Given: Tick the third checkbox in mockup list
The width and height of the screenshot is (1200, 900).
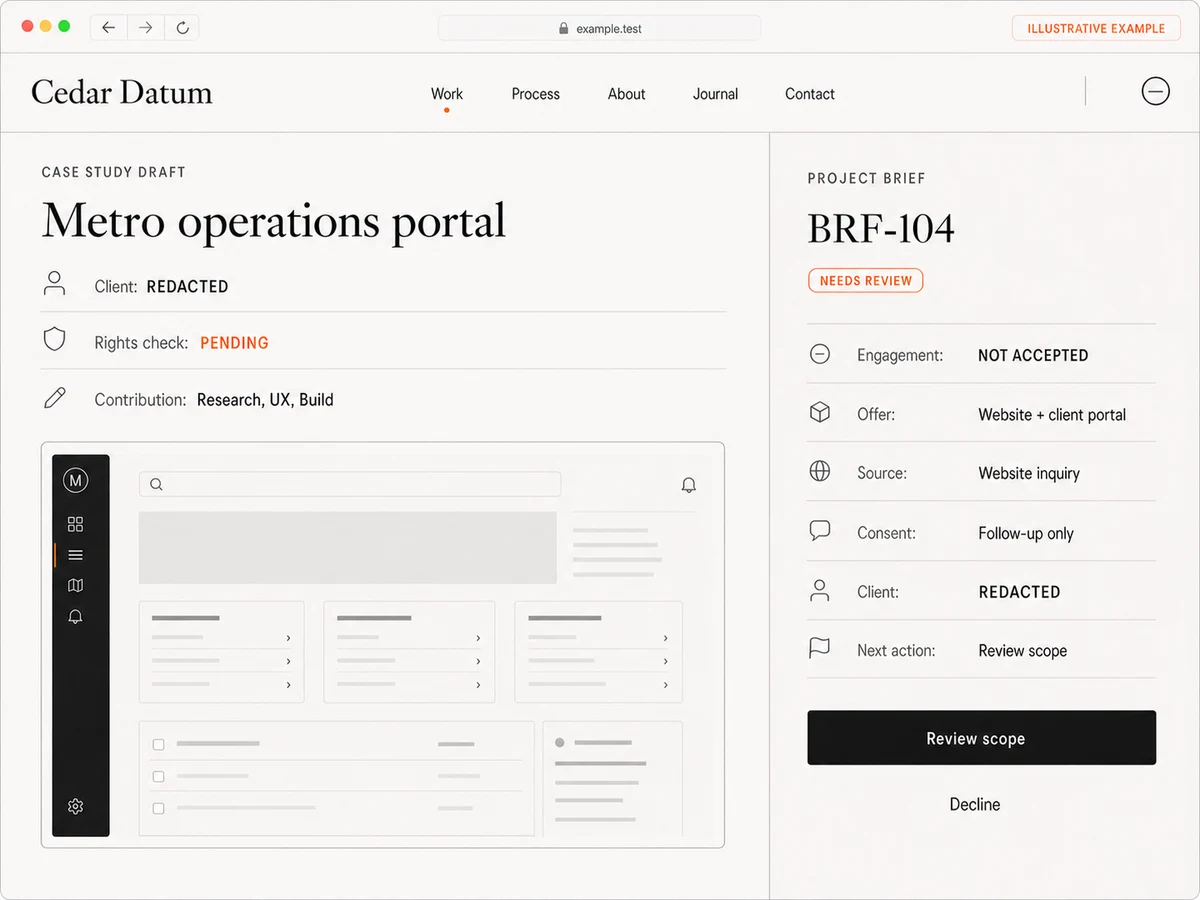Looking at the screenshot, I should (x=158, y=808).
